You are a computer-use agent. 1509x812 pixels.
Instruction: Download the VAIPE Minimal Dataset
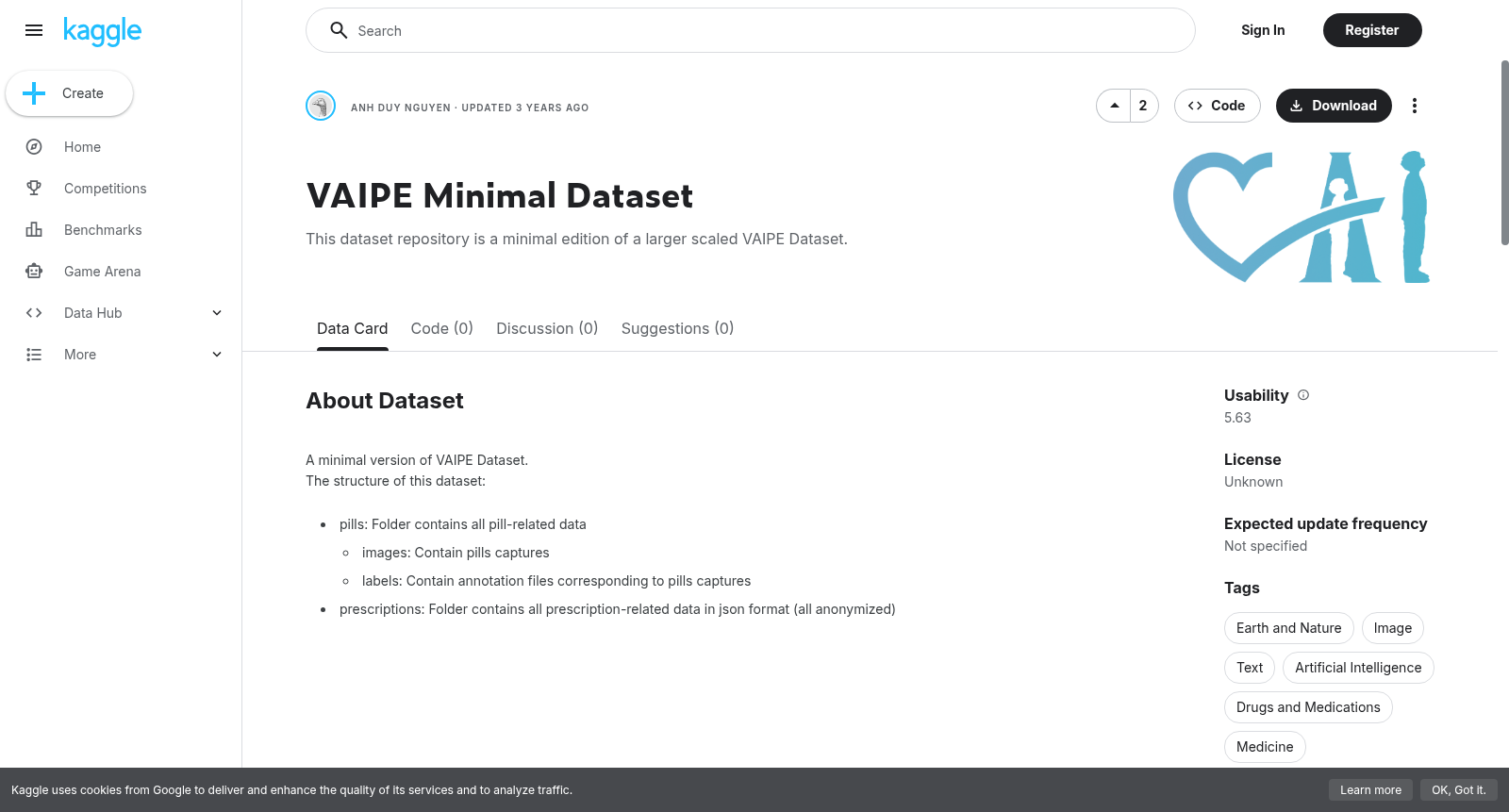[1334, 106]
